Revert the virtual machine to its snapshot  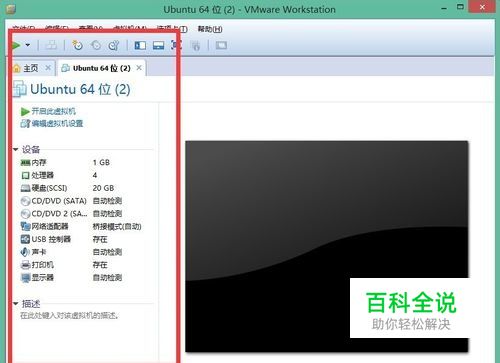(96, 45)
